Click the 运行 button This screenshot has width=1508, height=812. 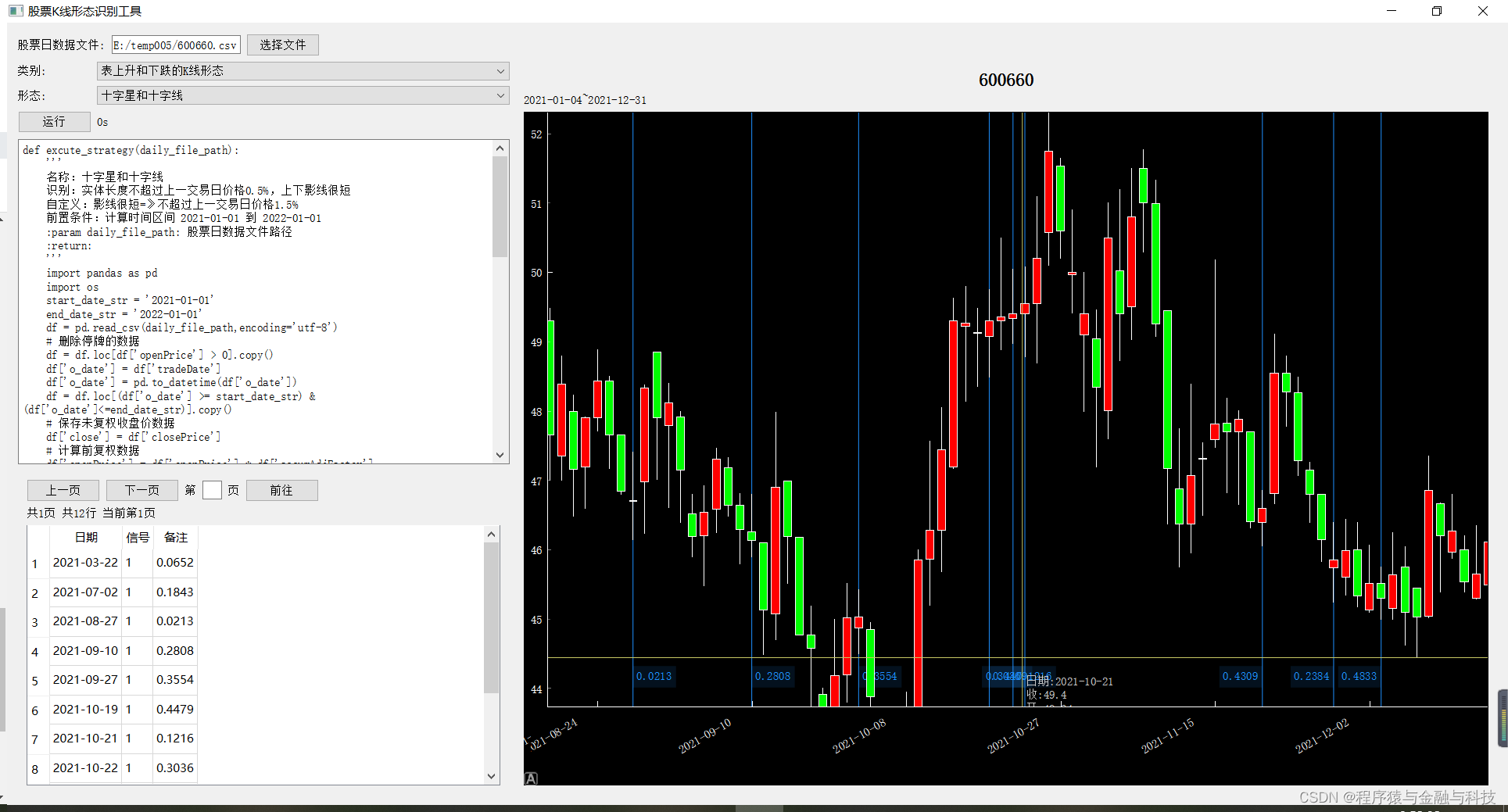pos(54,122)
